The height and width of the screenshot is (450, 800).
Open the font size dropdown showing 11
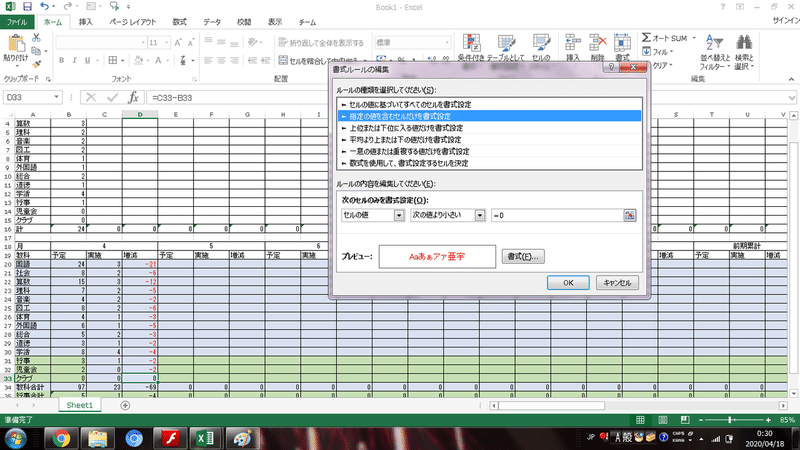coord(166,42)
